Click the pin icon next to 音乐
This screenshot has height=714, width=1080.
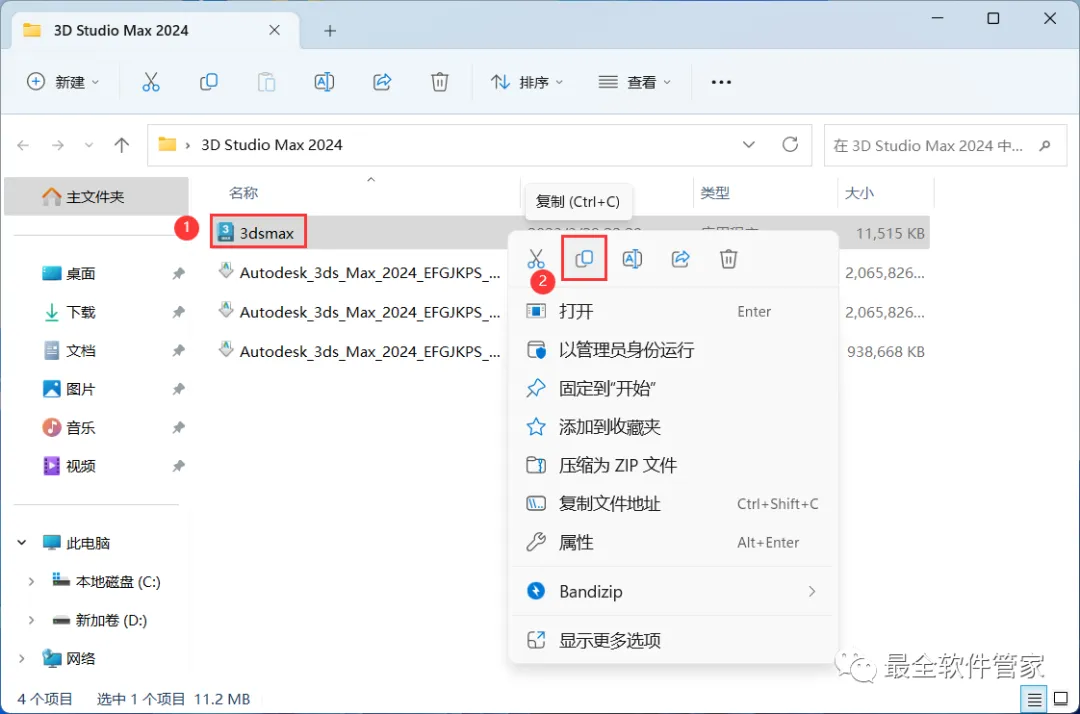(178, 428)
